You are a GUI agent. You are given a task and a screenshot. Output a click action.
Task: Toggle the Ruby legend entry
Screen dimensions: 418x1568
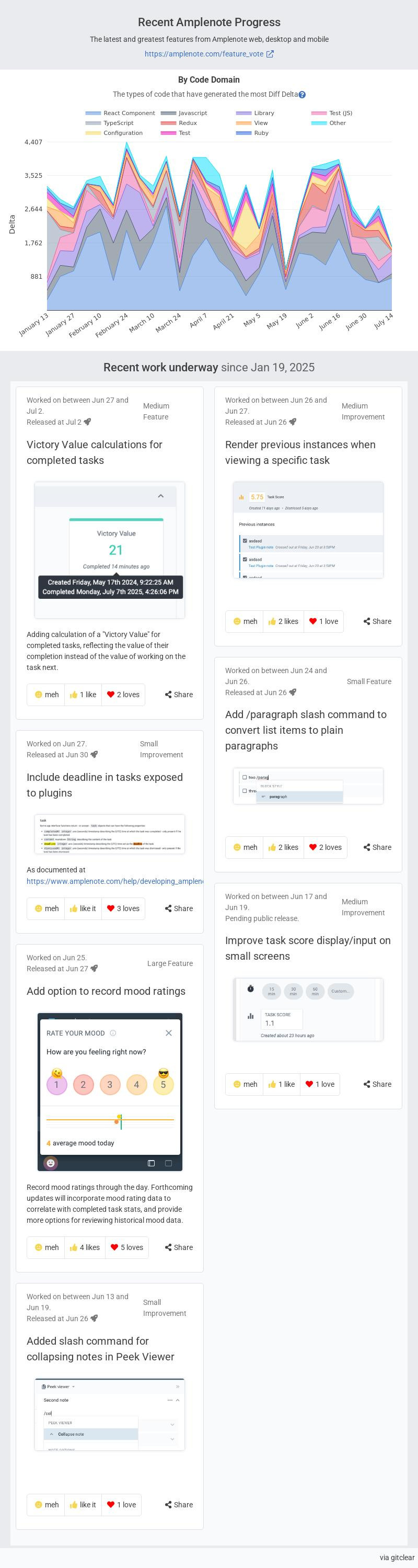252,133
